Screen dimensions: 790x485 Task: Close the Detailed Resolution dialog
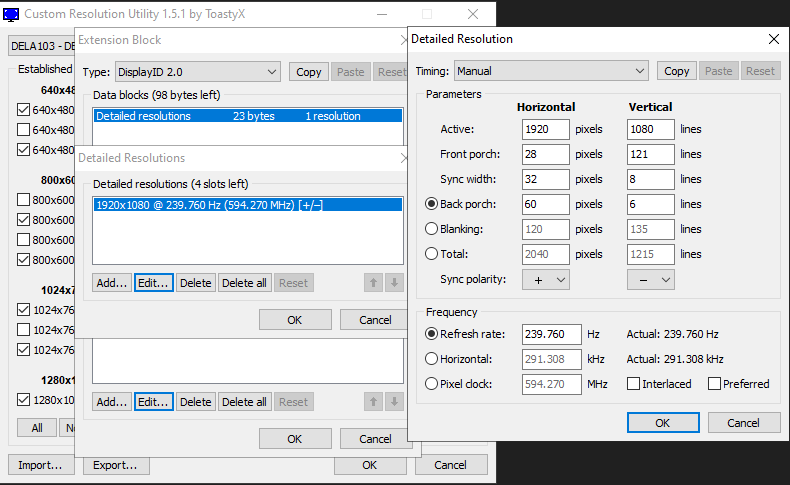coord(774,39)
